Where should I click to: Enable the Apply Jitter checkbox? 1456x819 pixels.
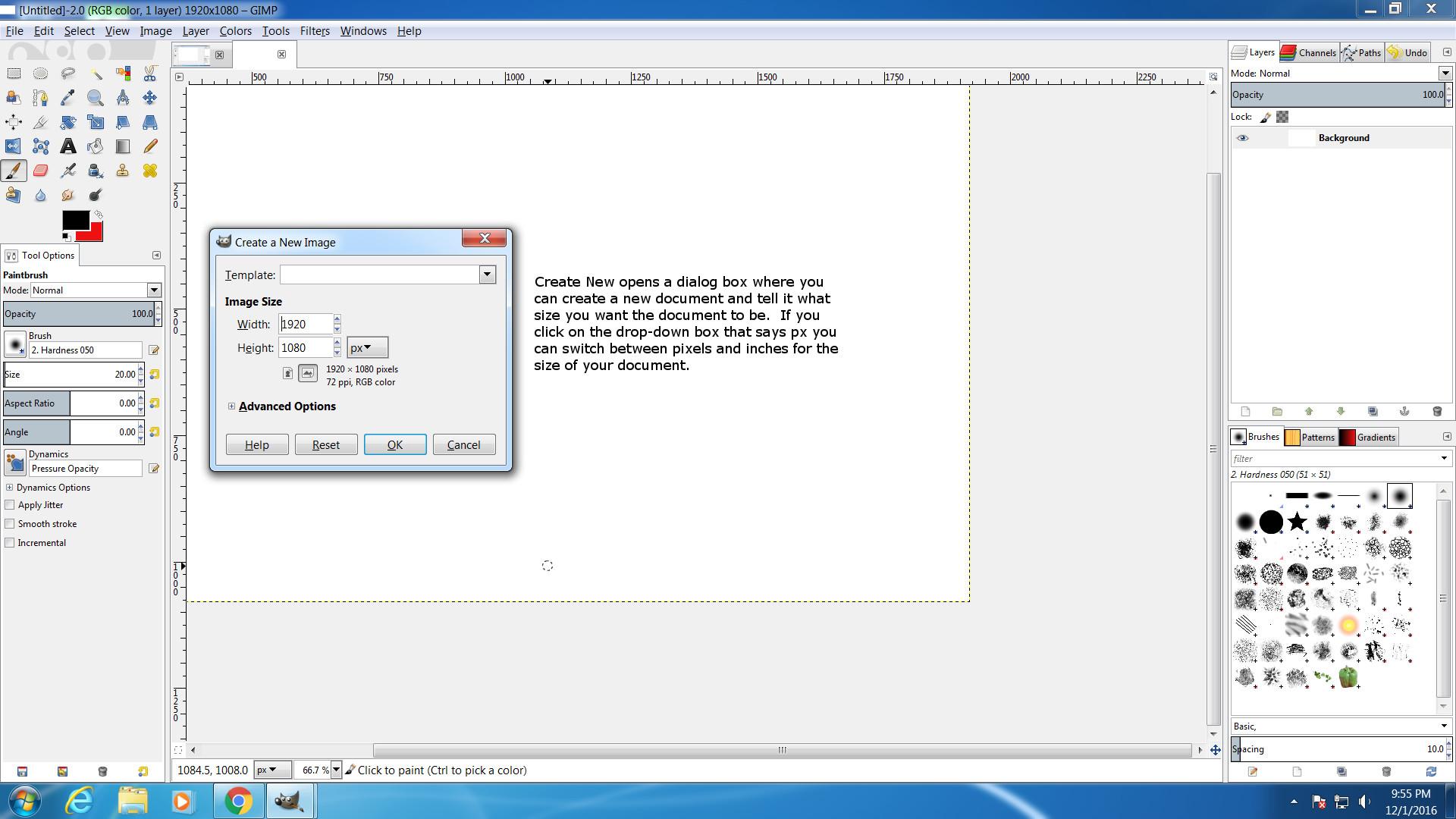click(10, 505)
